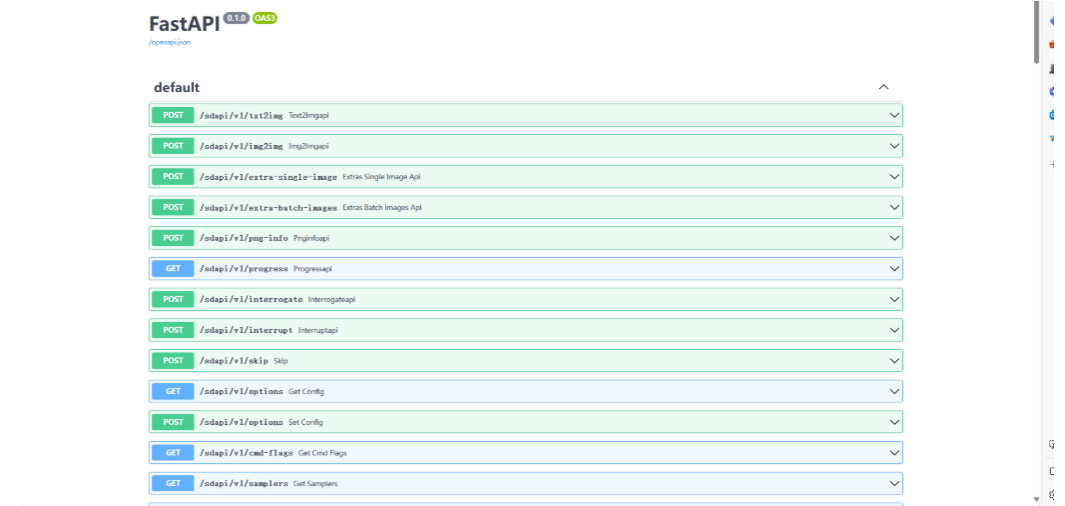Click the /sdapi/v1/interrupt path
Viewport: 1065px width, 506px height.
pos(246,330)
